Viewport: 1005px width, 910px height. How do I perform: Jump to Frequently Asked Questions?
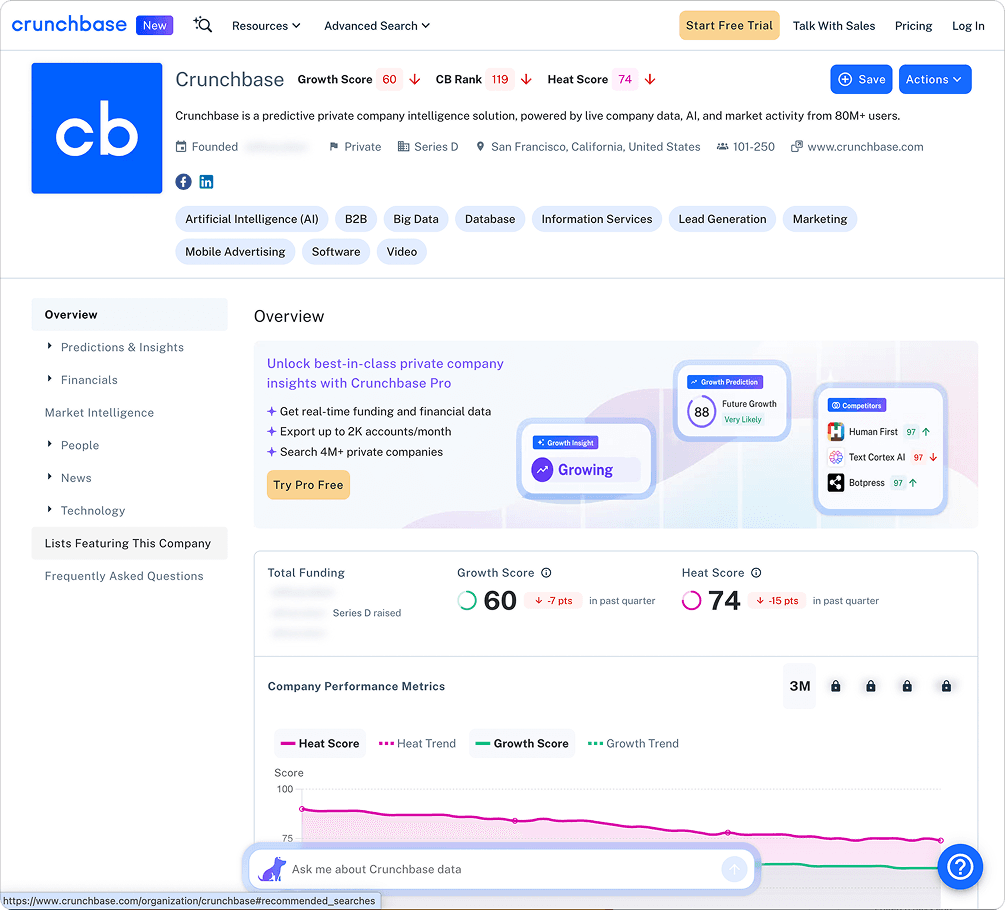coord(124,576)
